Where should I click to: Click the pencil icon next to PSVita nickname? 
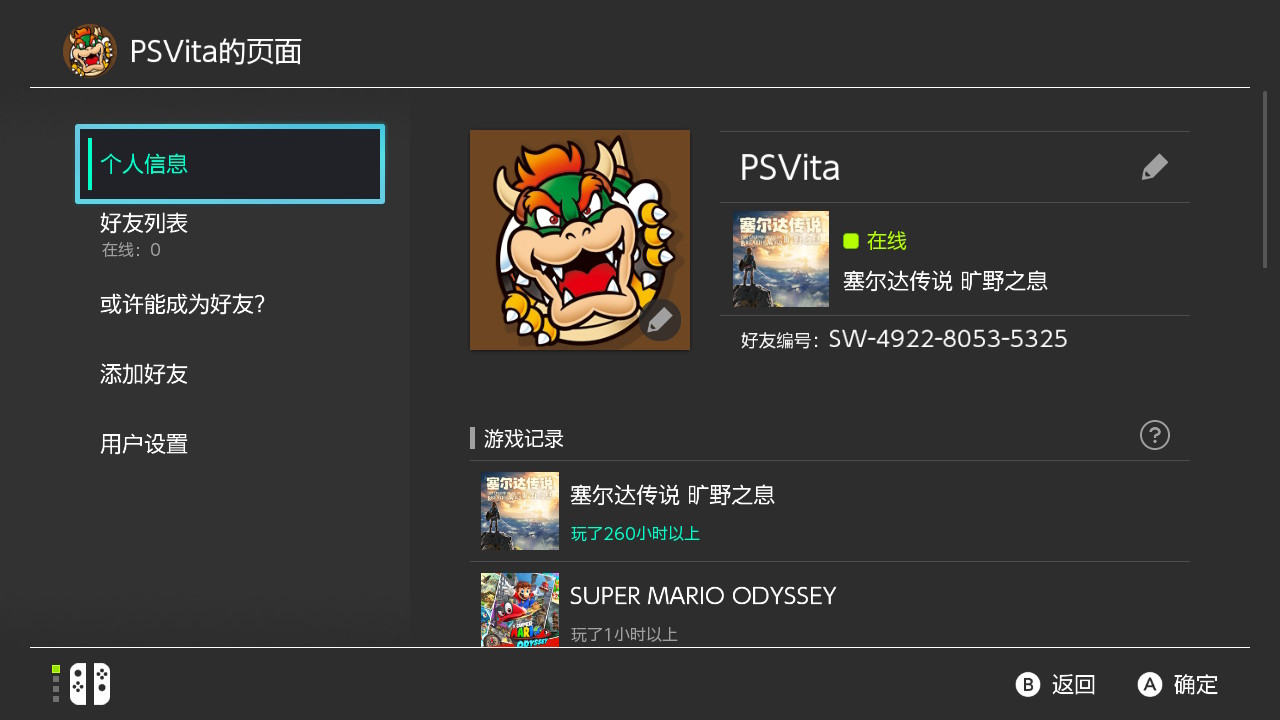pyautogui.click(x=1155, y=167)
